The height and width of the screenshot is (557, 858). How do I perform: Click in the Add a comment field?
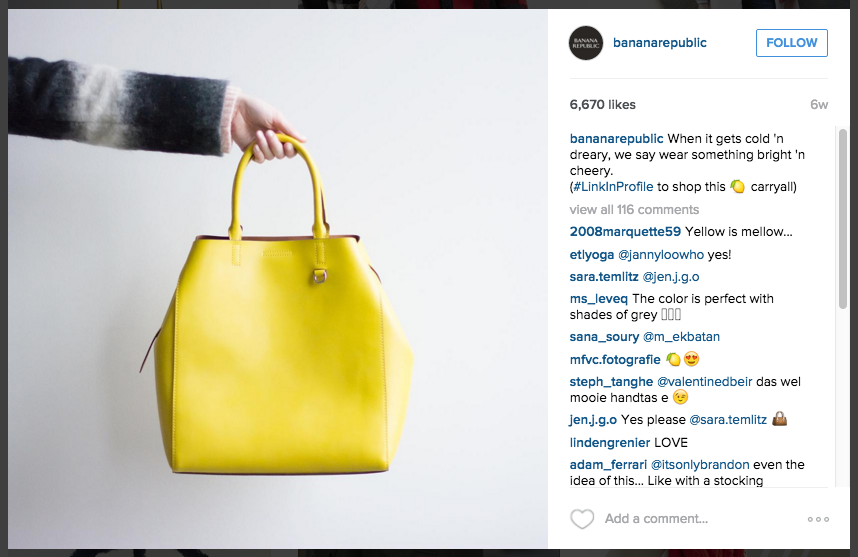point(700,519)
